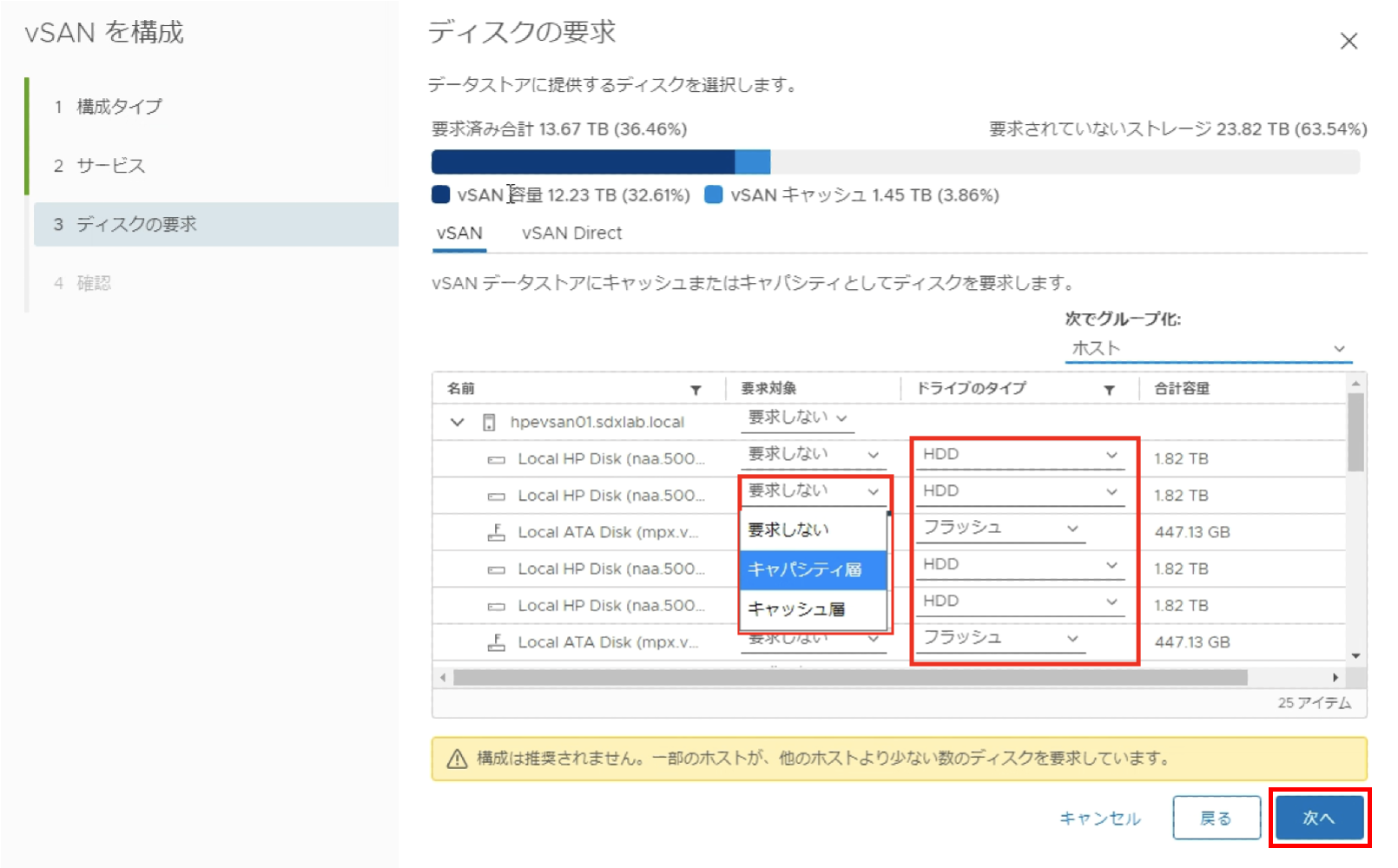Click the キャンセル link
The width and height of the screenshot is (1398, 868).
1100,819
